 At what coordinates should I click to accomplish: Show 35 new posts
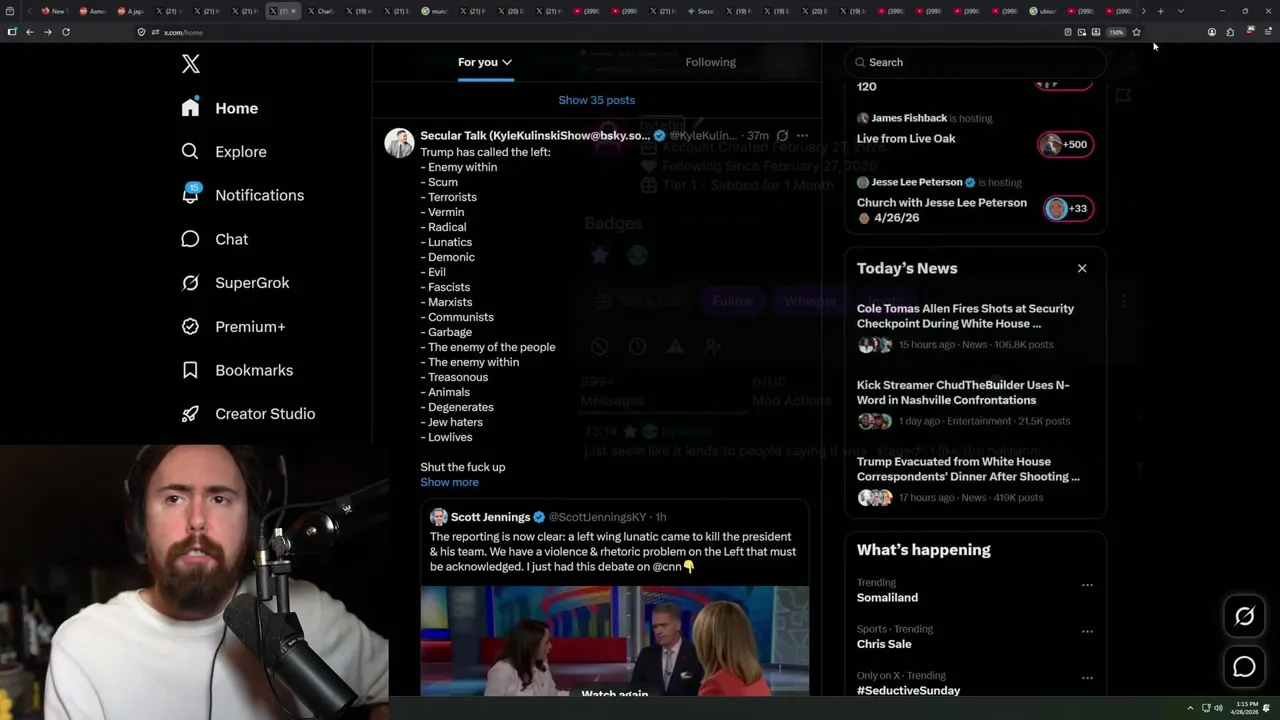[x=597, y=100]
